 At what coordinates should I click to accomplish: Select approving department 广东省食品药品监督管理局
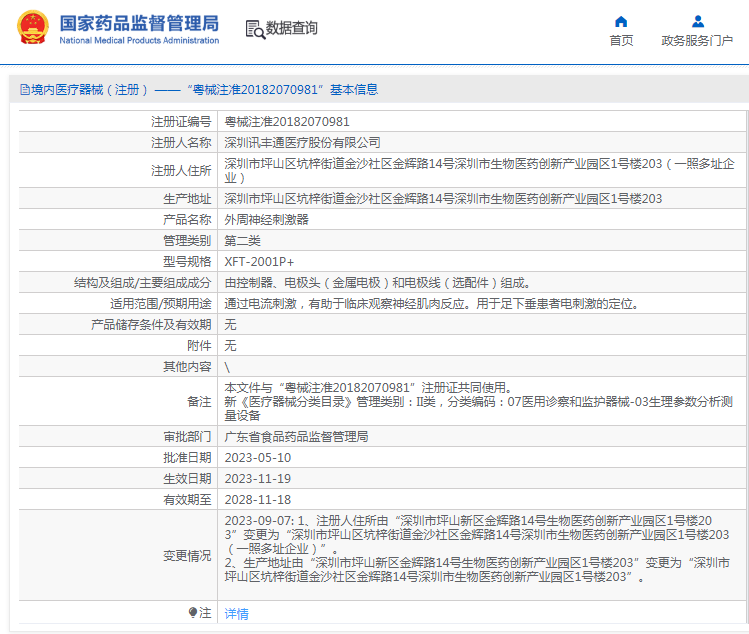(x=296, y=437)
